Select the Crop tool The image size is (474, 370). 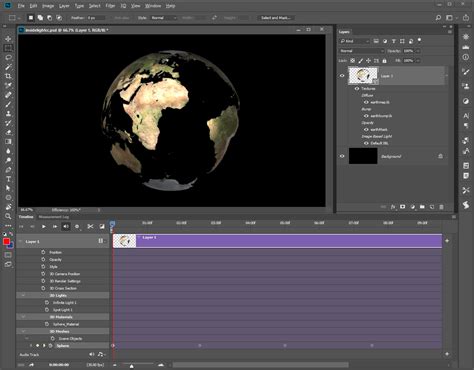click(8, 76)
